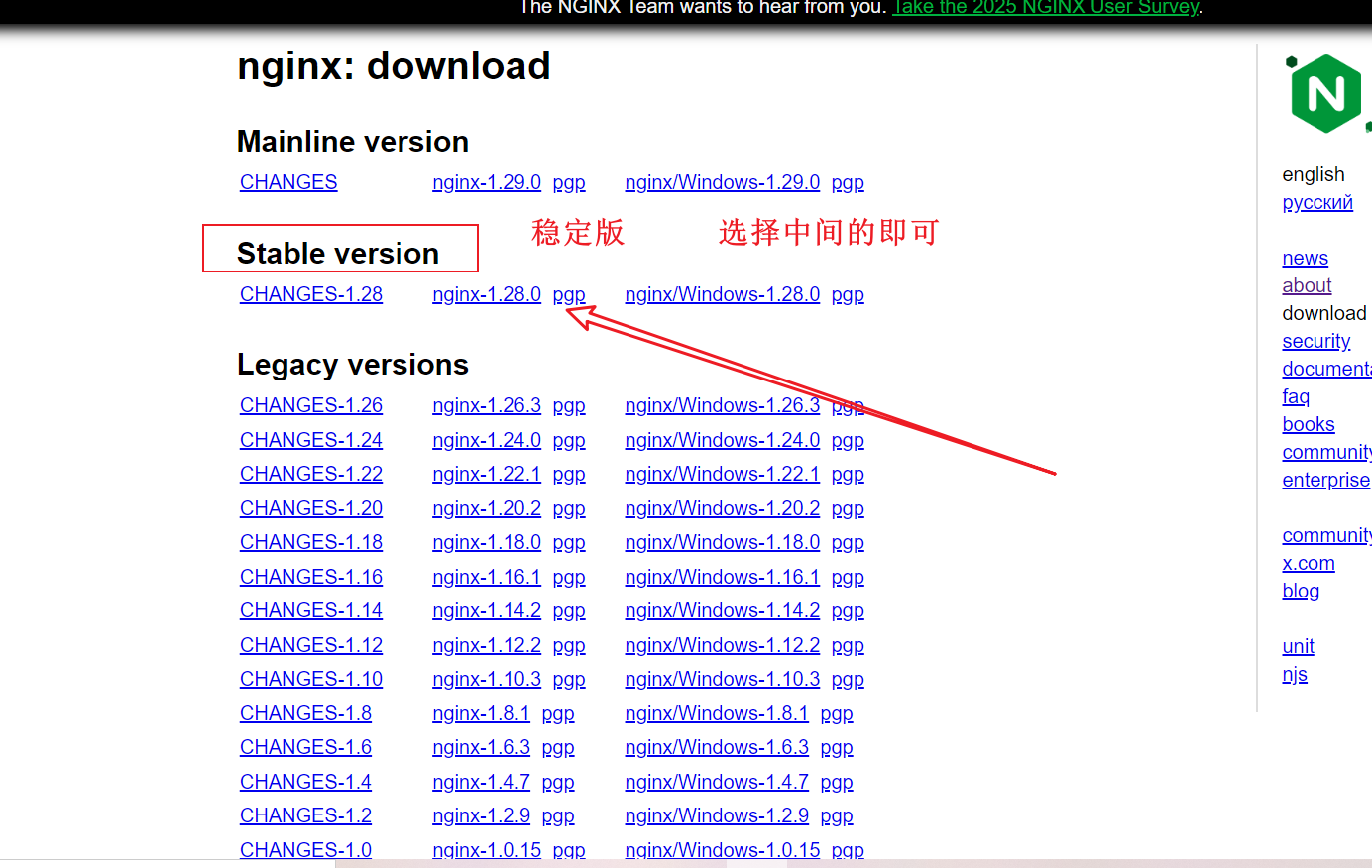Open CHANGES-1.12 link
The height and width of the screenshot is (868, 1372).
[x=311, y=645]
